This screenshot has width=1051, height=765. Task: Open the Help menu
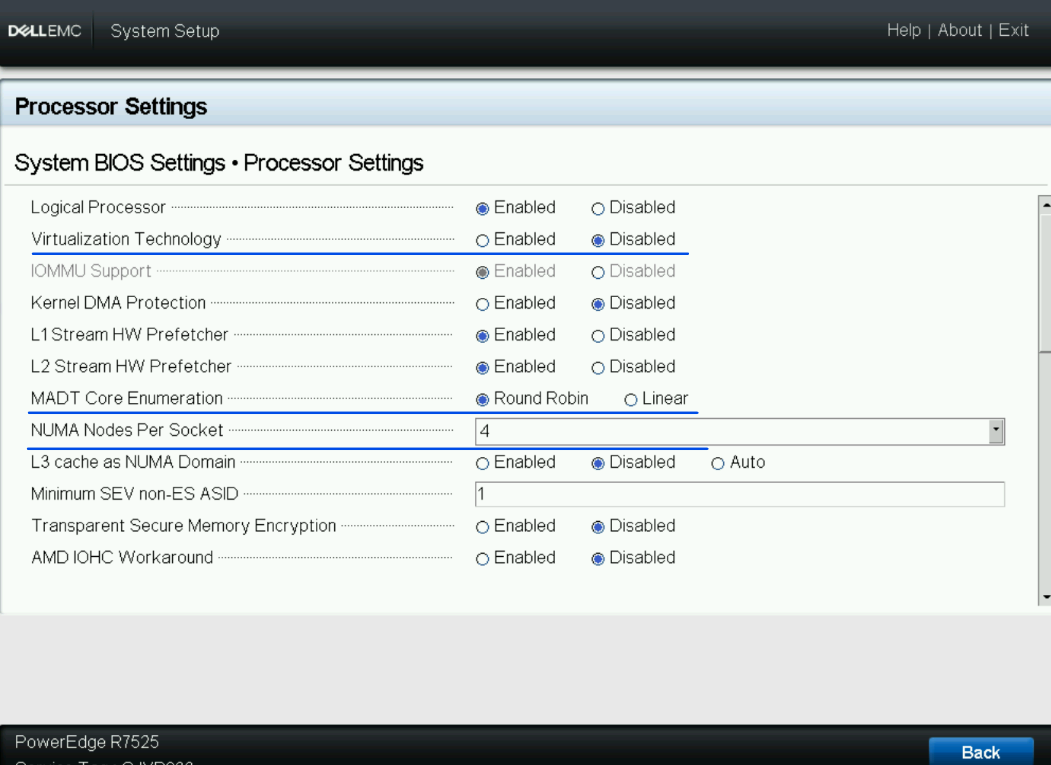pyautogui.click(x=904, y=30)
